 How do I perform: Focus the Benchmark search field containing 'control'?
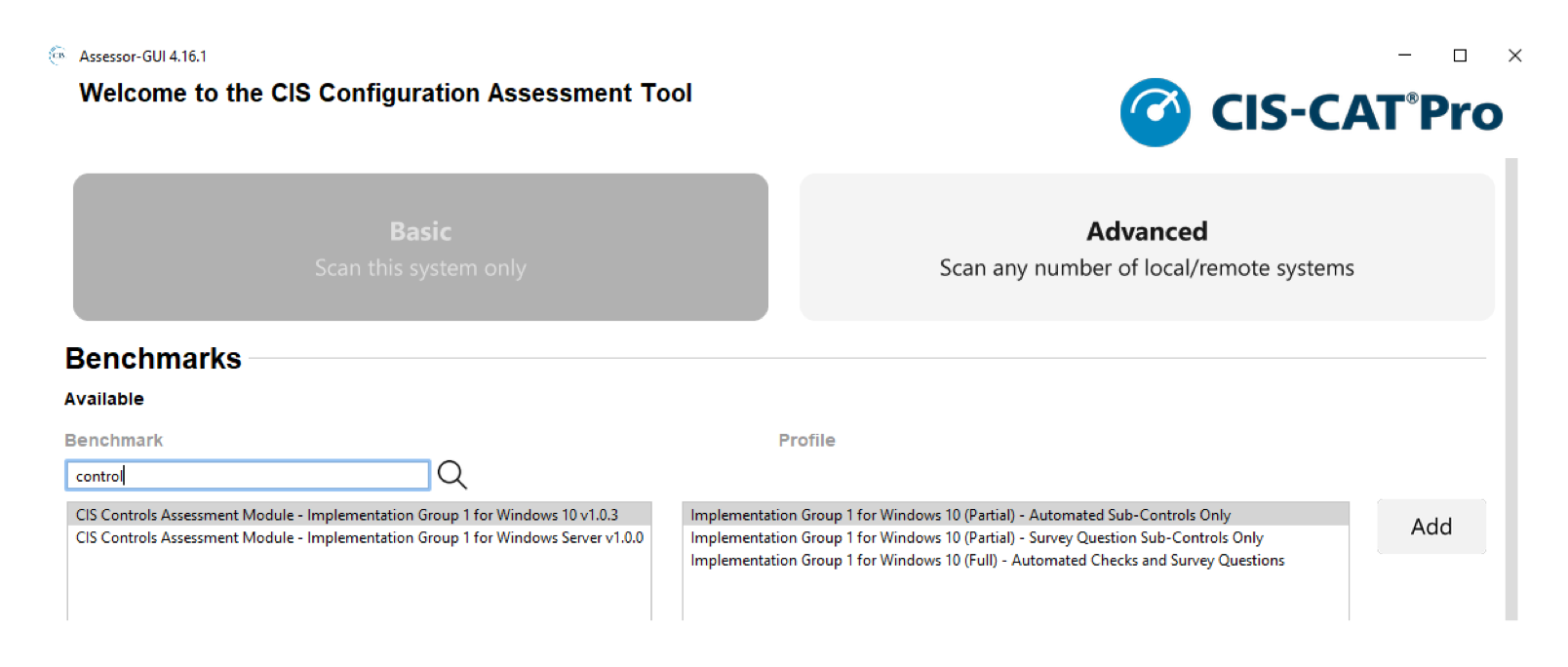[x=248, y=476]
